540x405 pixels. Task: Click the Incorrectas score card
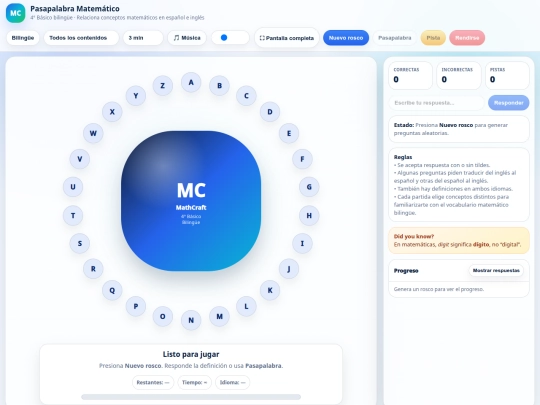pyautogui.click(x=459, y=75)
